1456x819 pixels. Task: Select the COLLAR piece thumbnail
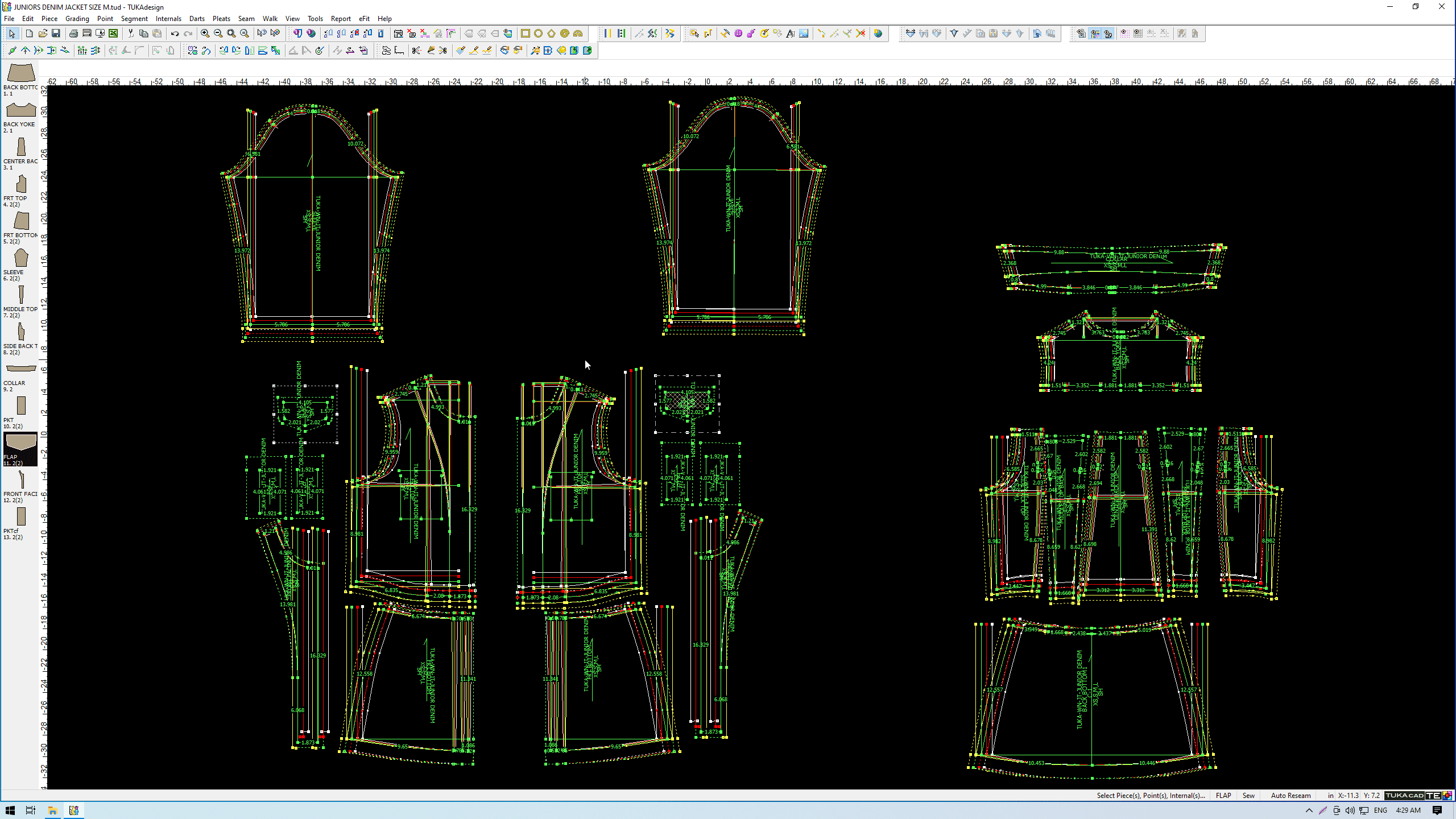[21, 369]
